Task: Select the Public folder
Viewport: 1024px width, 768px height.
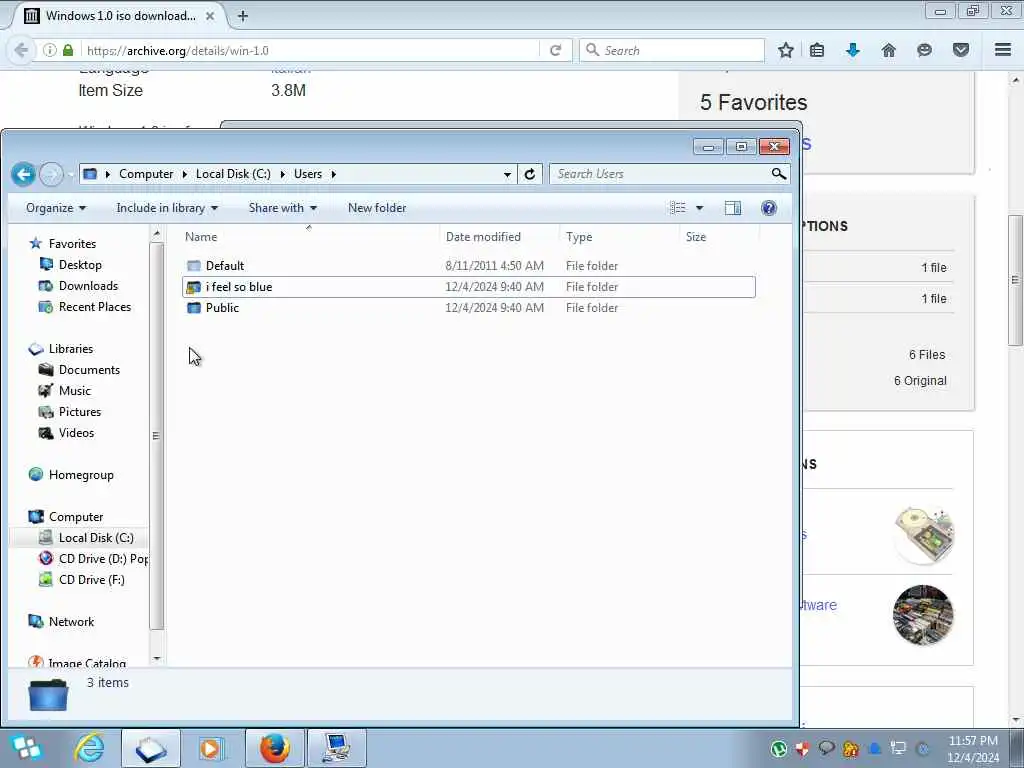Action: [x=469, y=308]
